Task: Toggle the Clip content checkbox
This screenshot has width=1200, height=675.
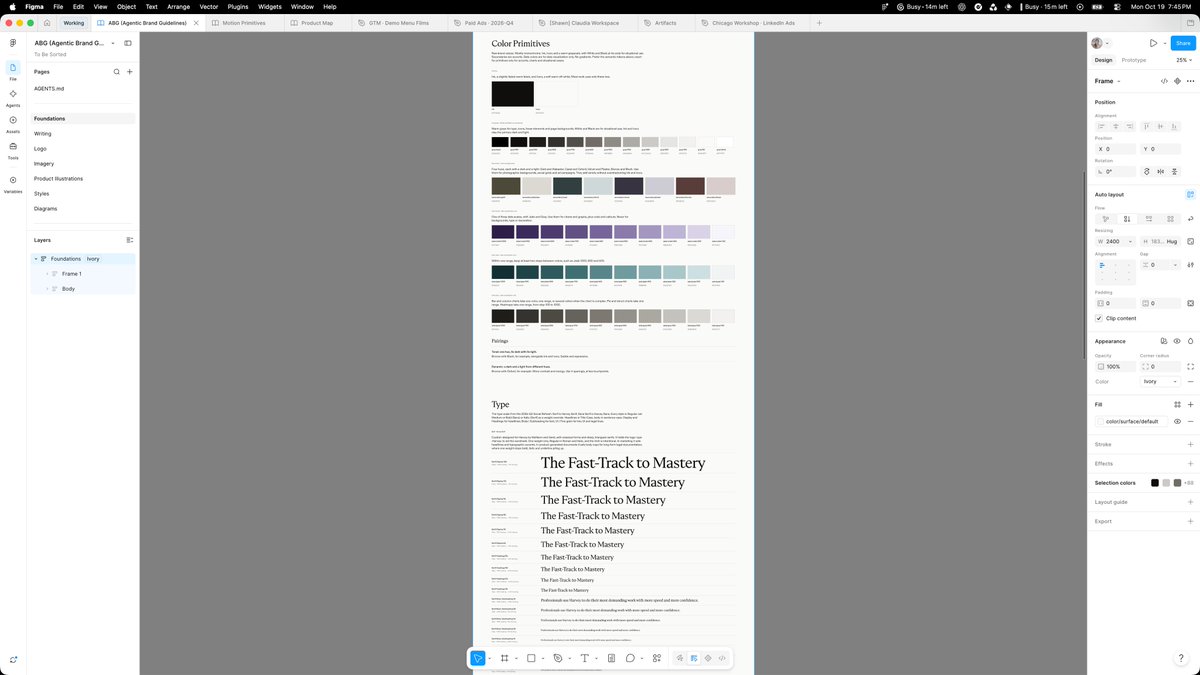Action: (1099, 318)
